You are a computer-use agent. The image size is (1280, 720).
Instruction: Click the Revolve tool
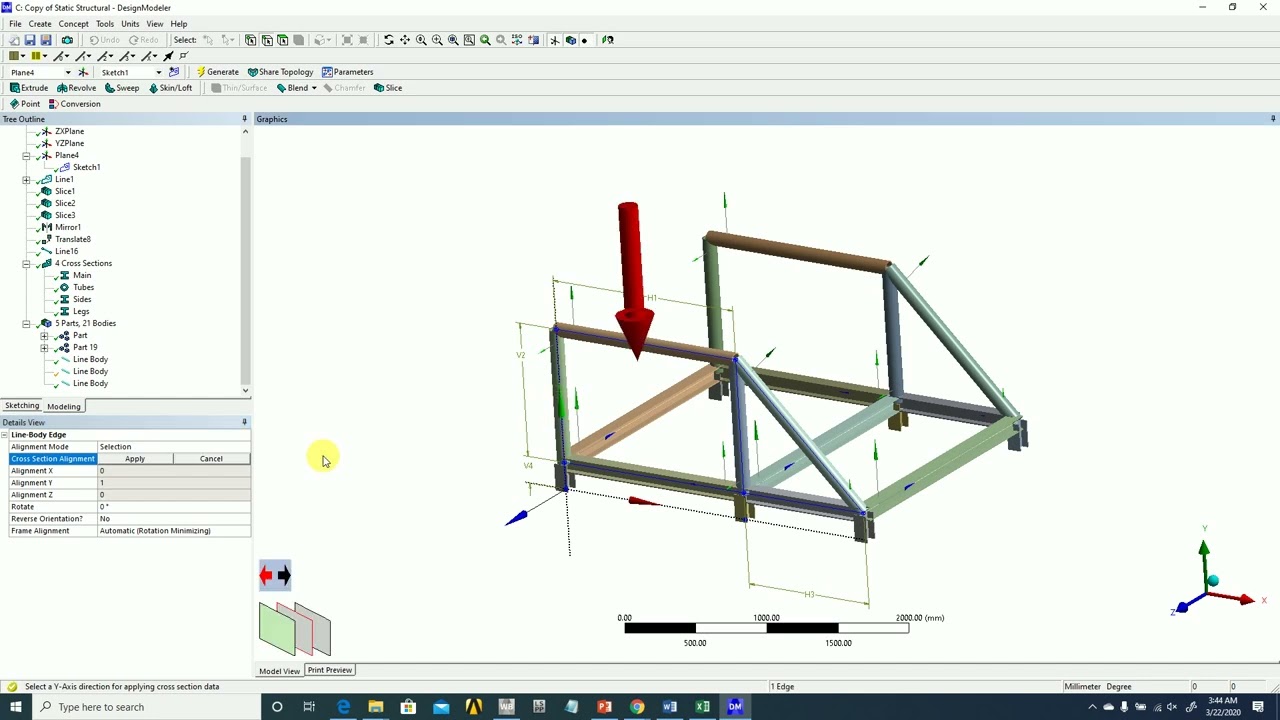click(77, 88)
